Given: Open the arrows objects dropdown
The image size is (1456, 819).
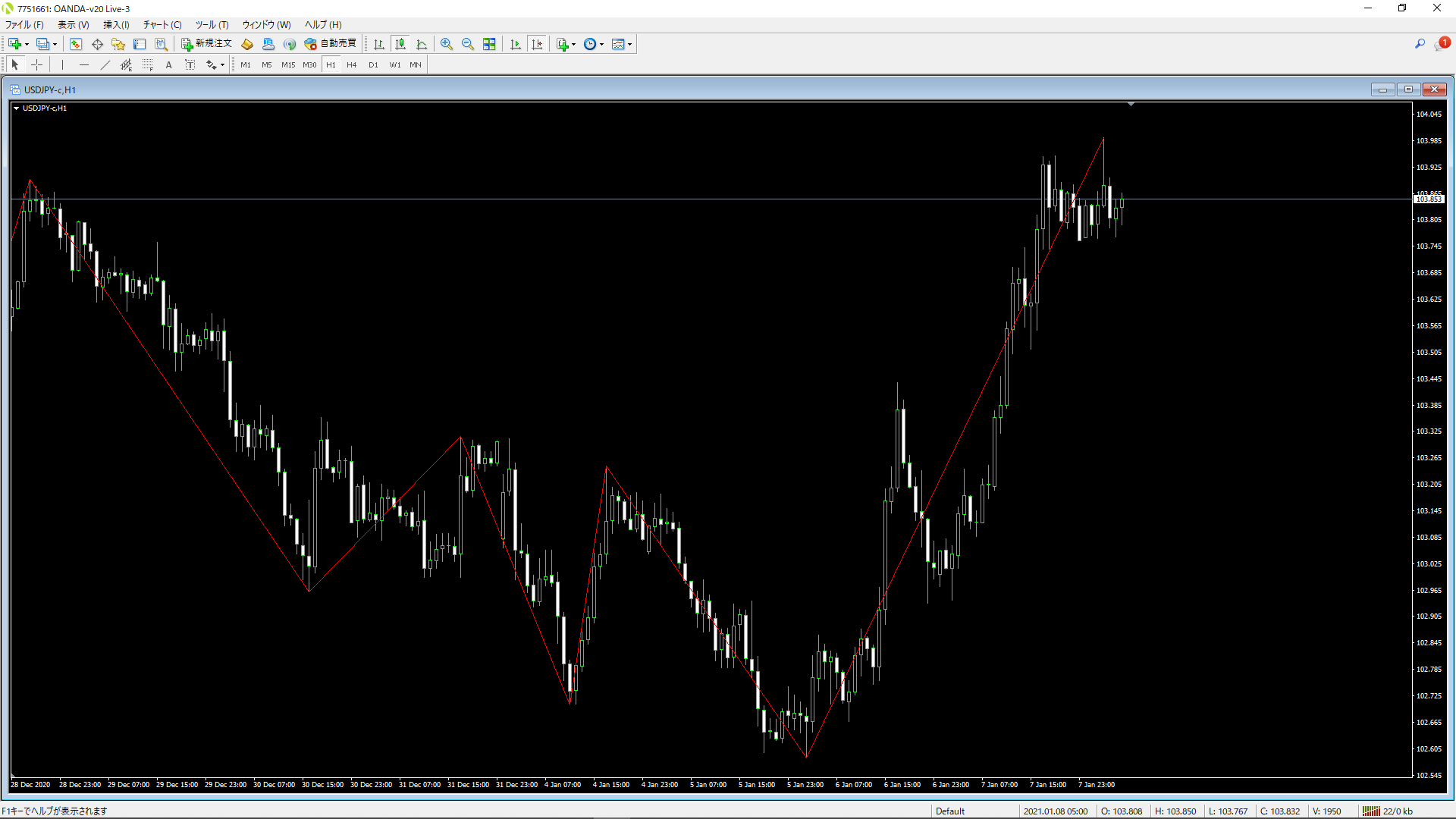Looking at the screenshot, I should [222, 64].
